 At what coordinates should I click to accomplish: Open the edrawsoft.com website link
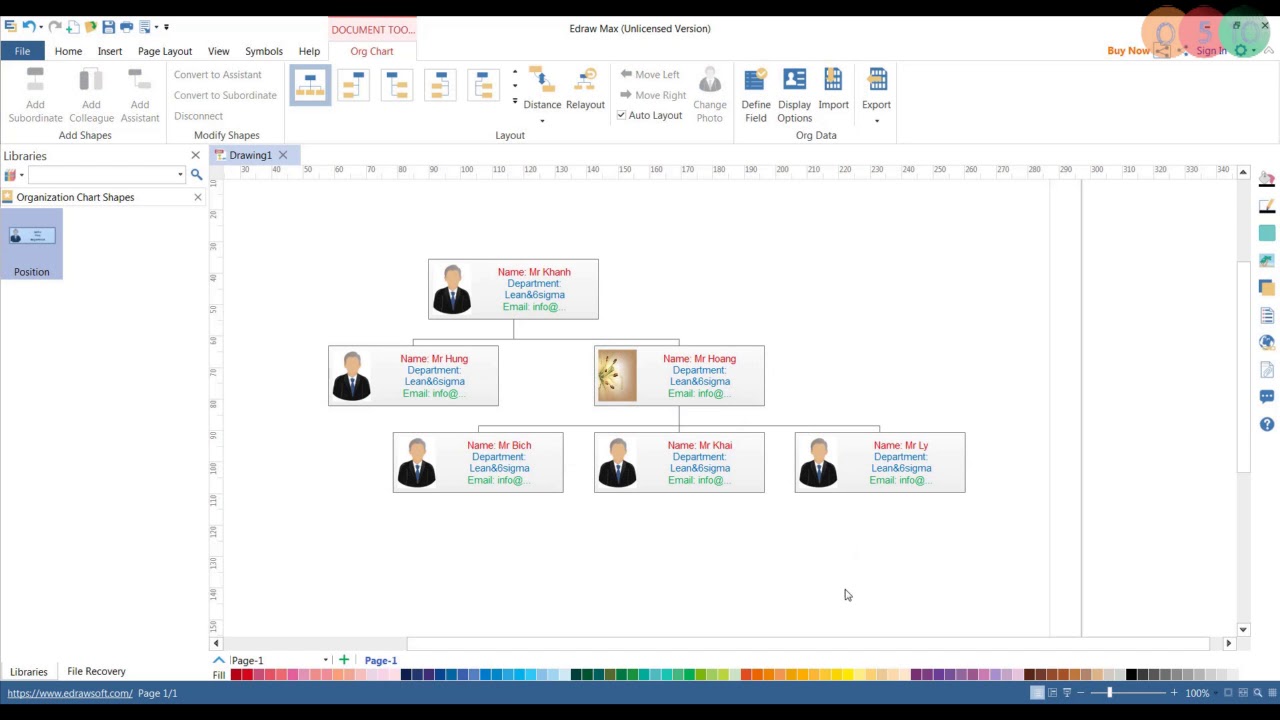click(70, 693)
